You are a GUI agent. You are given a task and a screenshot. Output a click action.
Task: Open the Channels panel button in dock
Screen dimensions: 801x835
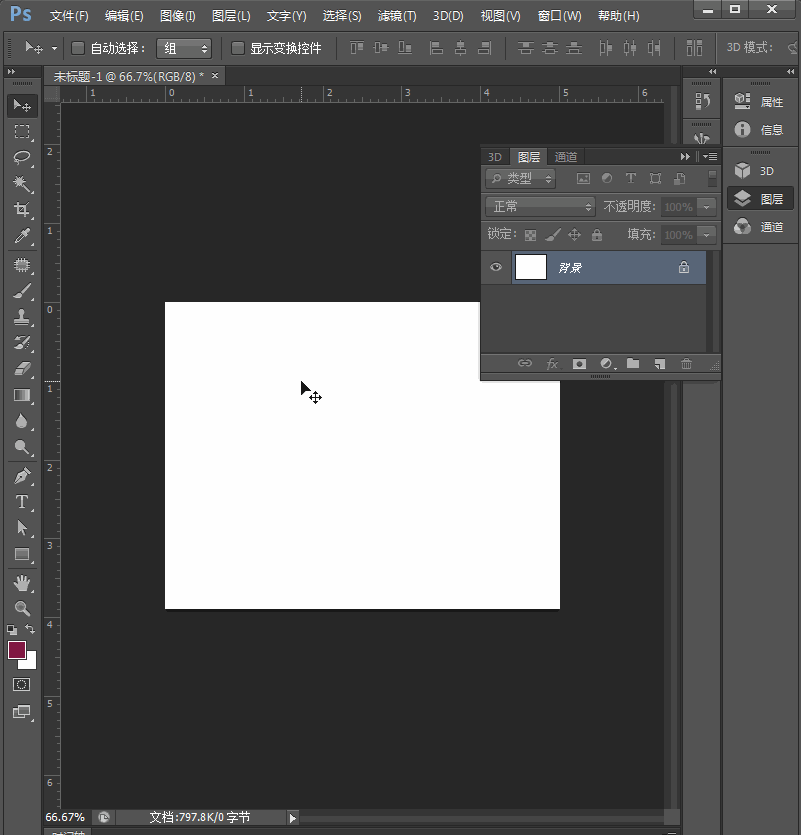(x=760, y=227)
